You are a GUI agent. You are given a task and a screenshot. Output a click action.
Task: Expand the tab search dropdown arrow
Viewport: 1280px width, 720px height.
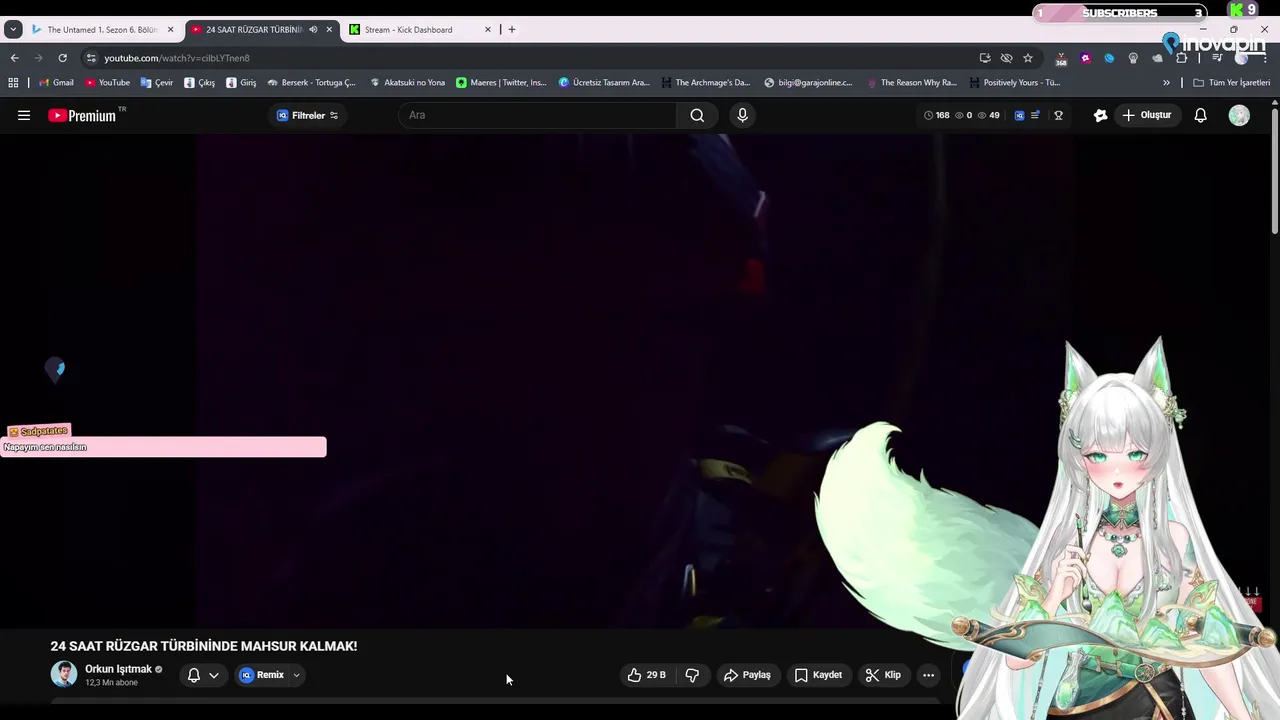point(13,30)
